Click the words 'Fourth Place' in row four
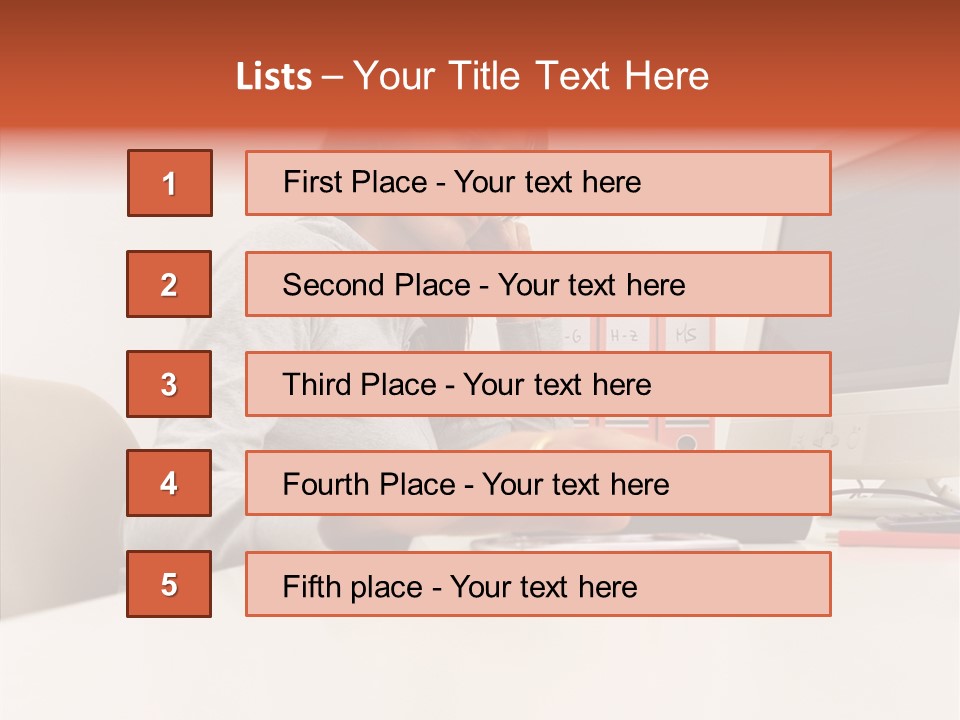This screenshot has width=960, height=720. (369, 484)
